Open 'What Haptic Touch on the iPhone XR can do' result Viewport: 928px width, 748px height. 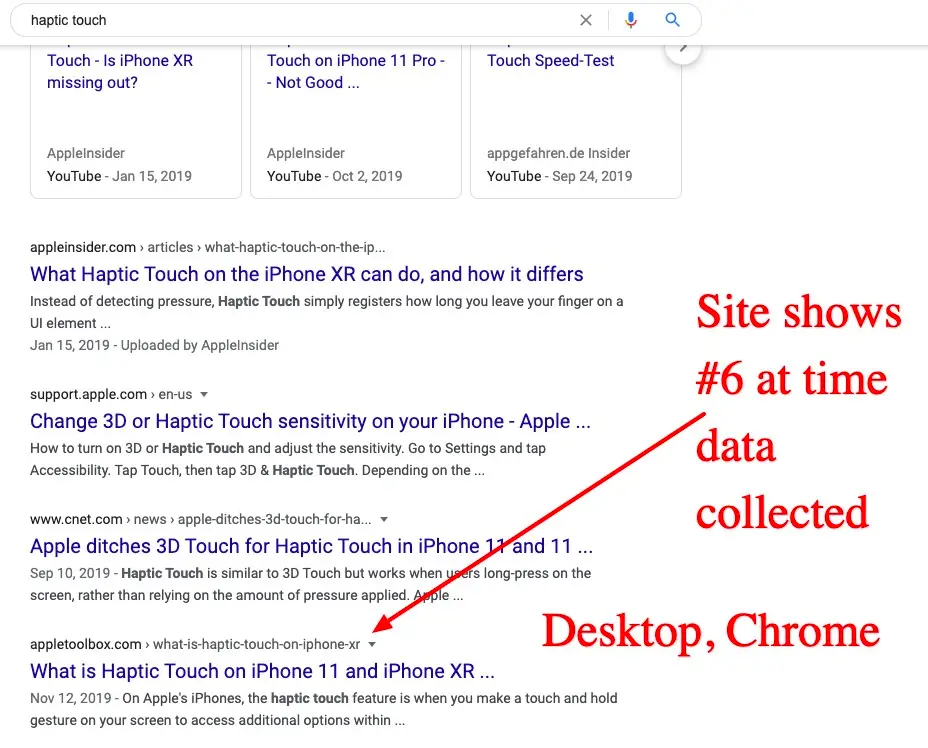click(307, 274)
